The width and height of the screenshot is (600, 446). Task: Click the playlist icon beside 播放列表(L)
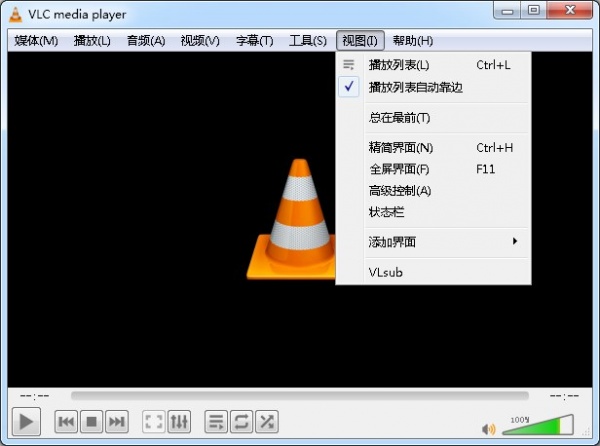pos(349,65)
